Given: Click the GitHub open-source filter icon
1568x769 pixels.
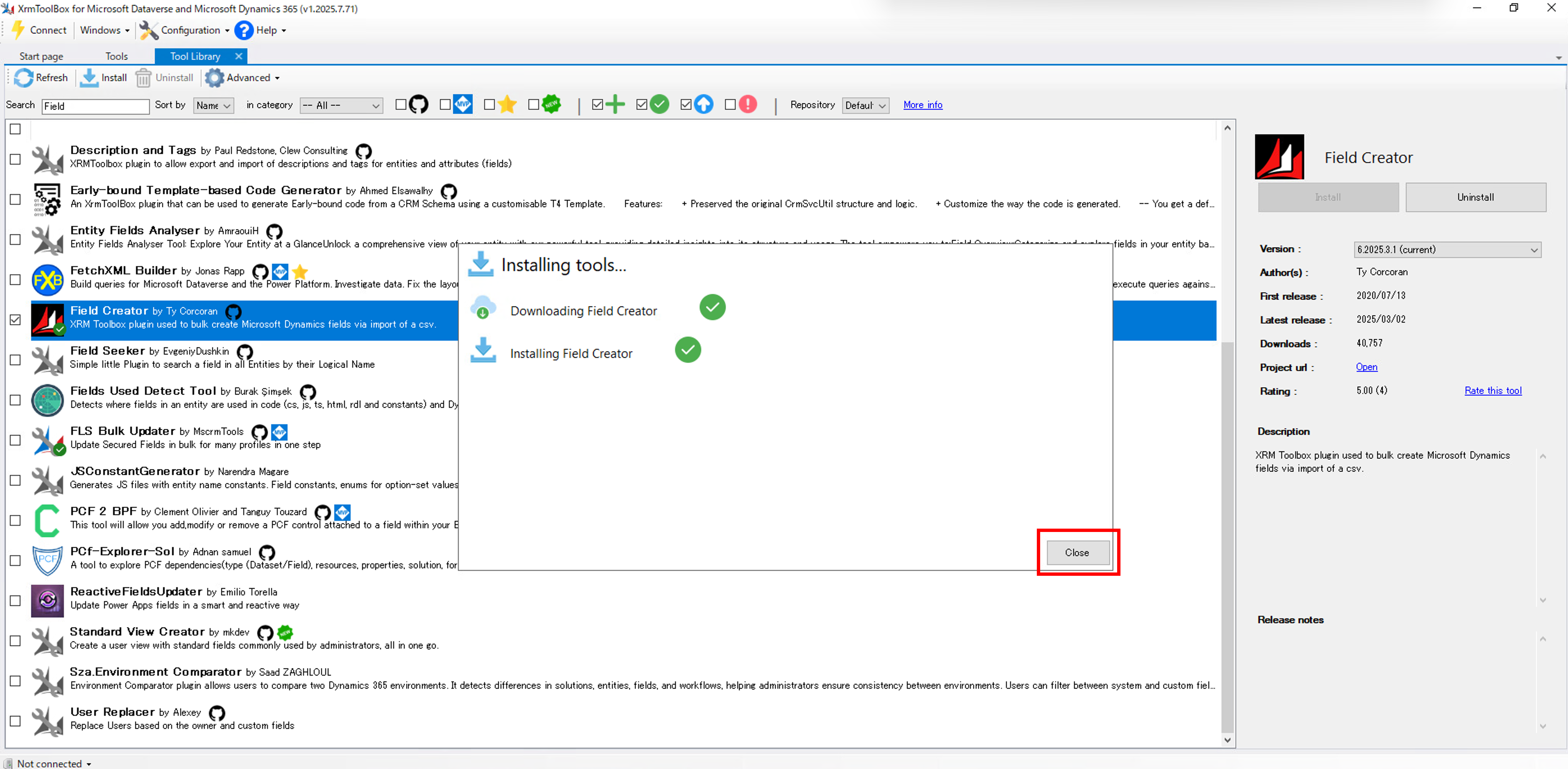Looking at the screenshot, I should [x=419, y=105].
